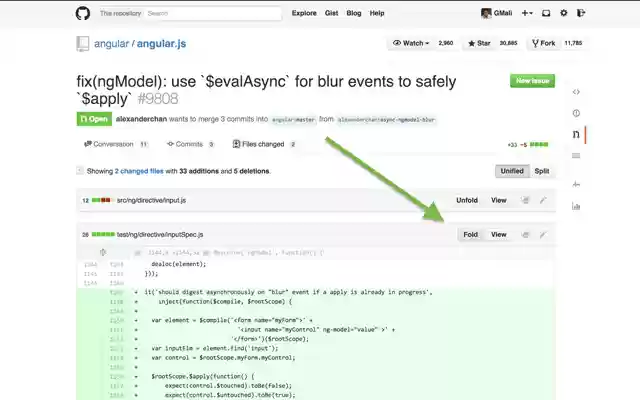Viewport: 640px width, 400px height.
Task: Select the Split diff view
Action: point(542,171)
